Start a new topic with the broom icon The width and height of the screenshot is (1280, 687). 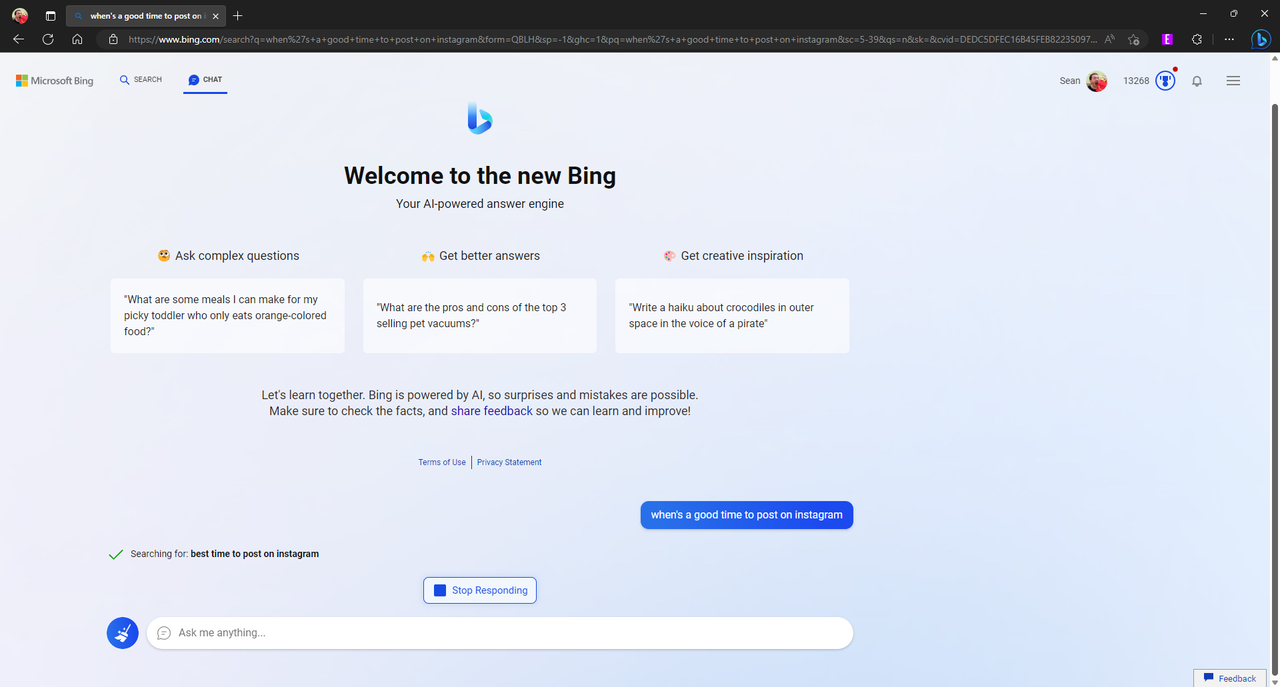tap(123, 633)
